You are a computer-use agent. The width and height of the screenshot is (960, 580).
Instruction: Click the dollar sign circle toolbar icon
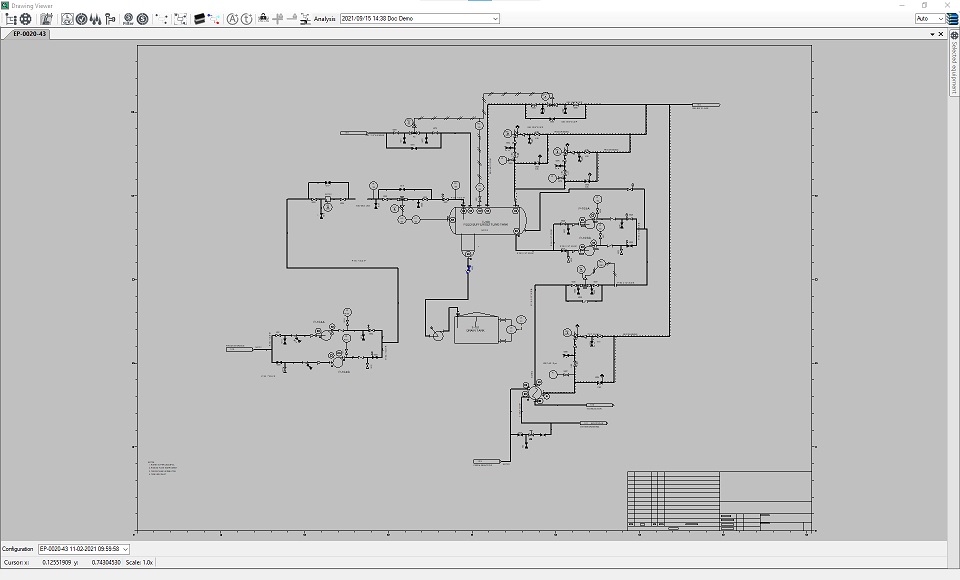point(142,19)
